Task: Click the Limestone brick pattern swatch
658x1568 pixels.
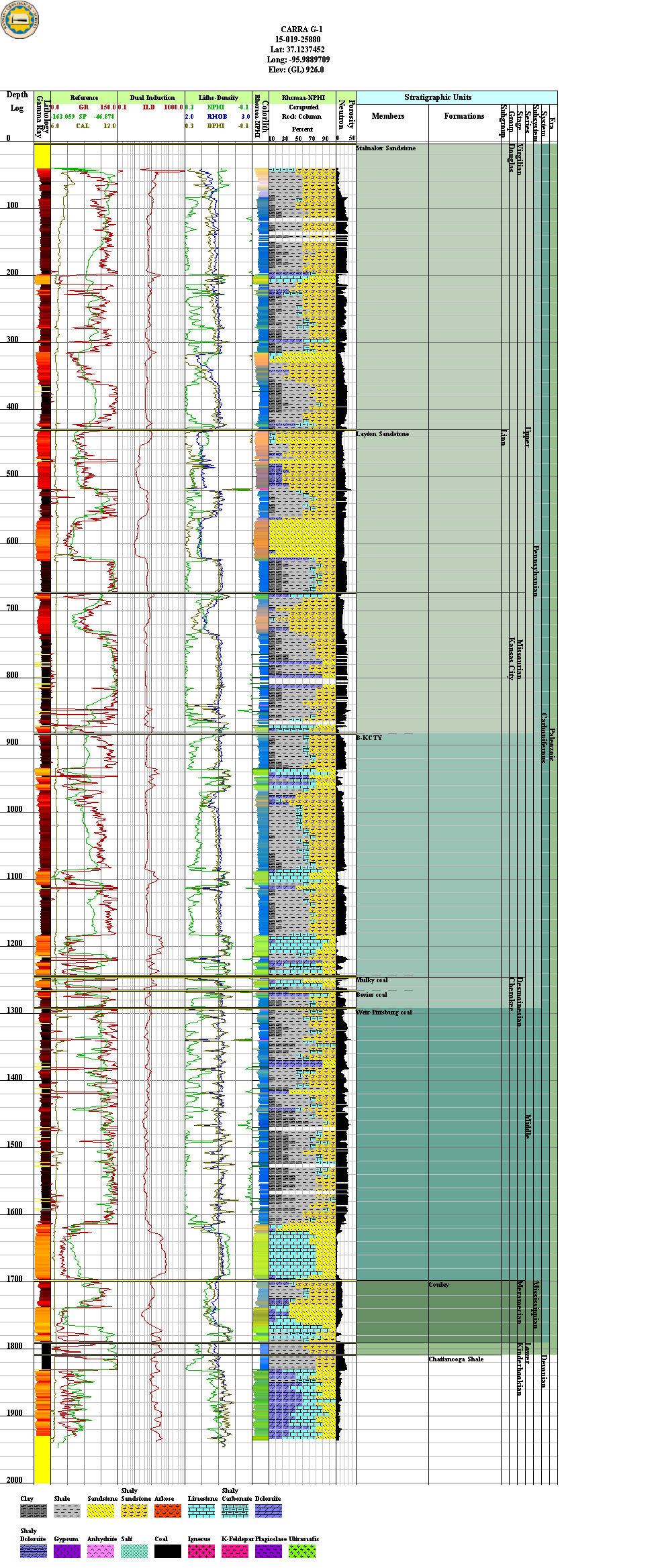Action: click(201, 1510)
